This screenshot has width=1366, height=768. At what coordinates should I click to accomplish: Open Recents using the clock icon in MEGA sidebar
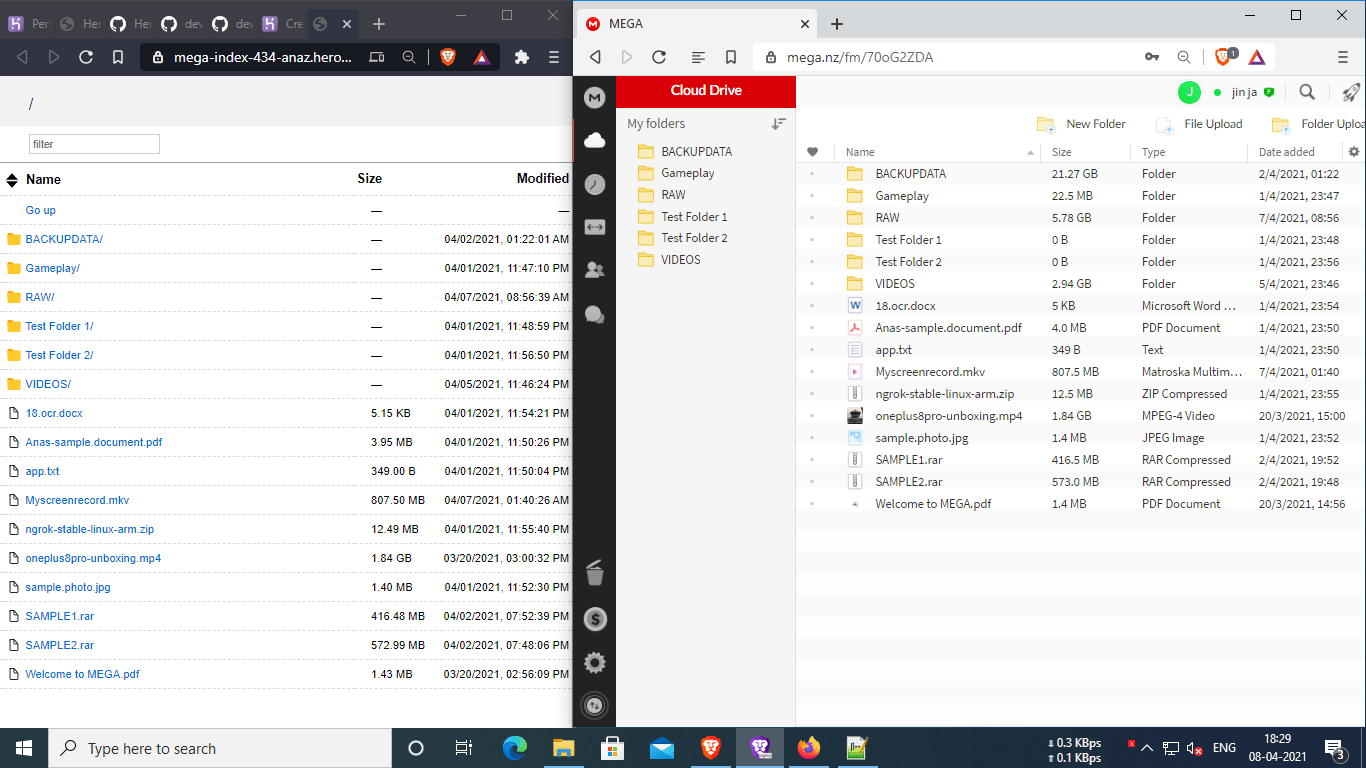click(x=595, y=184)
